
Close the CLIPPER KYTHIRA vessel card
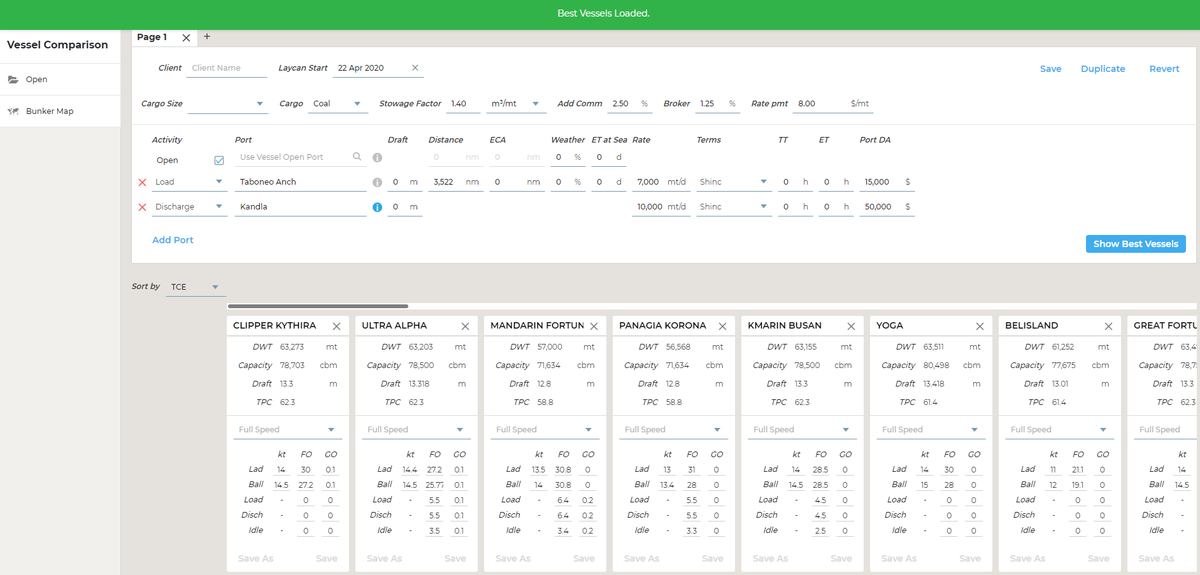coord(337,326)
